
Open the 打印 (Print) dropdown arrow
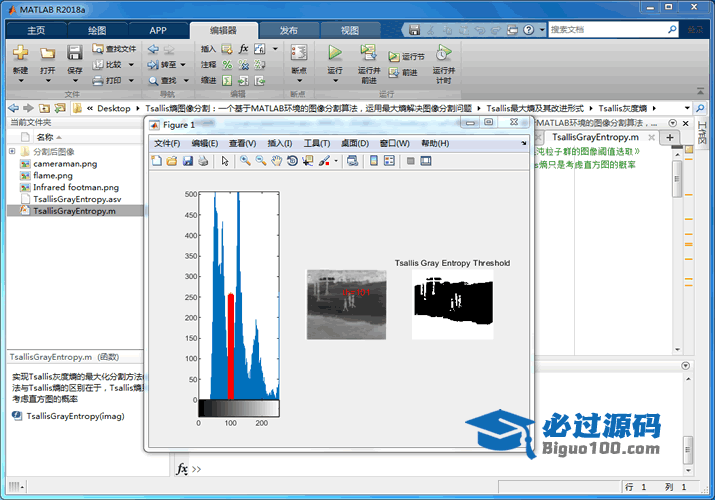click(x=131, y=81)
